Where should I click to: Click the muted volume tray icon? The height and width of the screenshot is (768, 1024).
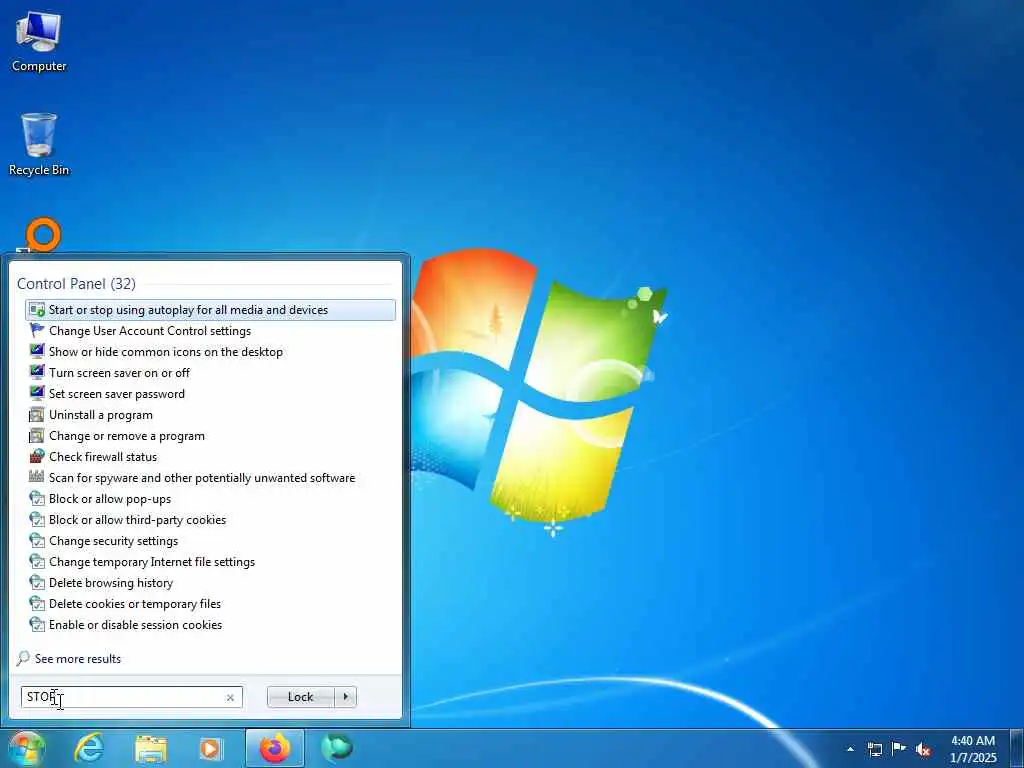tap(923, 750)
